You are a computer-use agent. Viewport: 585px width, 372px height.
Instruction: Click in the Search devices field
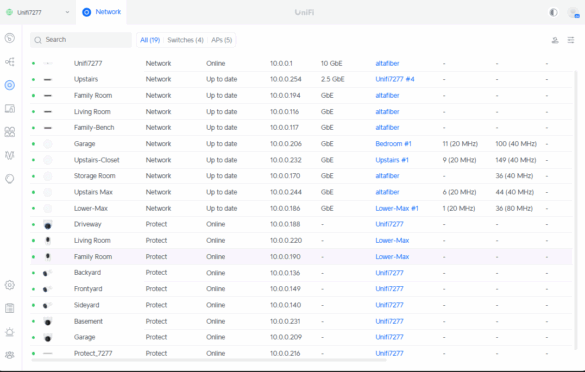[x=81, y=40]
